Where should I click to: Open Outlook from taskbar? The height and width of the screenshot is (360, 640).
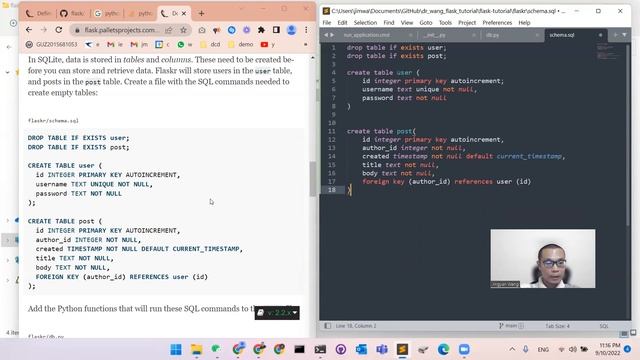click(x=361, y=349)
